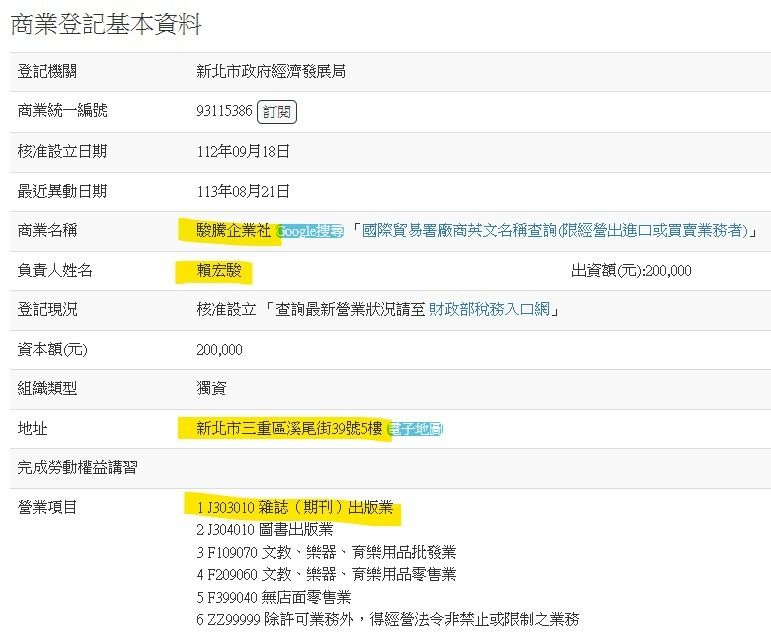Follow the 財政部稅務入口網 link
The width and height of the screenshot is (771, 640).
(489, 309)
